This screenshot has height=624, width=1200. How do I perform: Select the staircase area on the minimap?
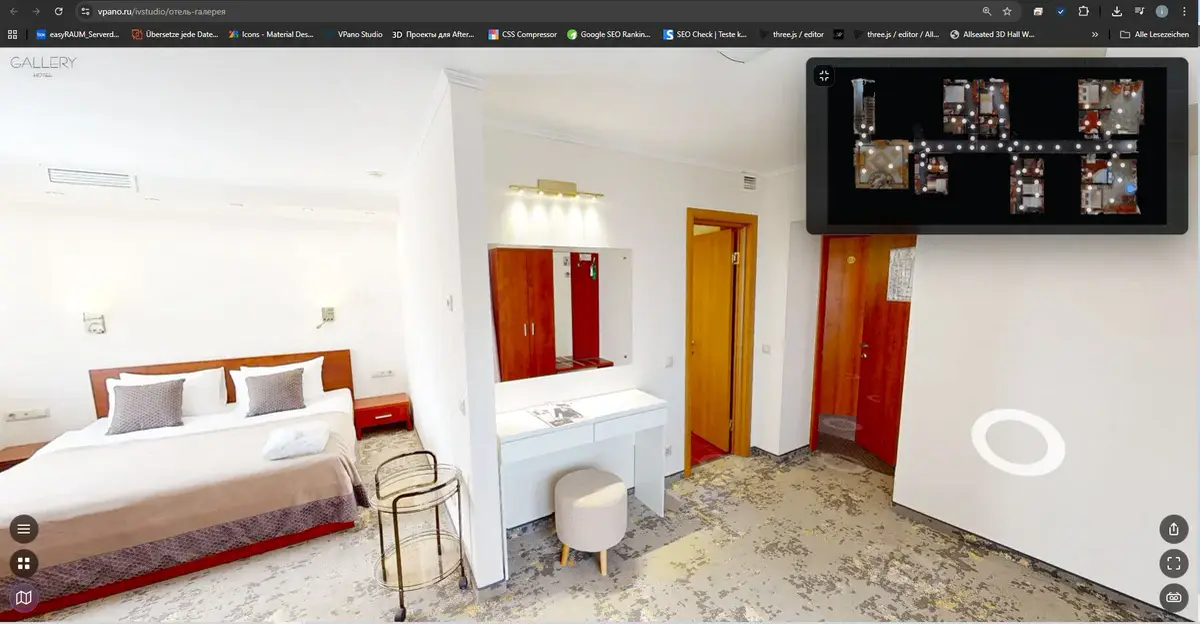(864, 106)
